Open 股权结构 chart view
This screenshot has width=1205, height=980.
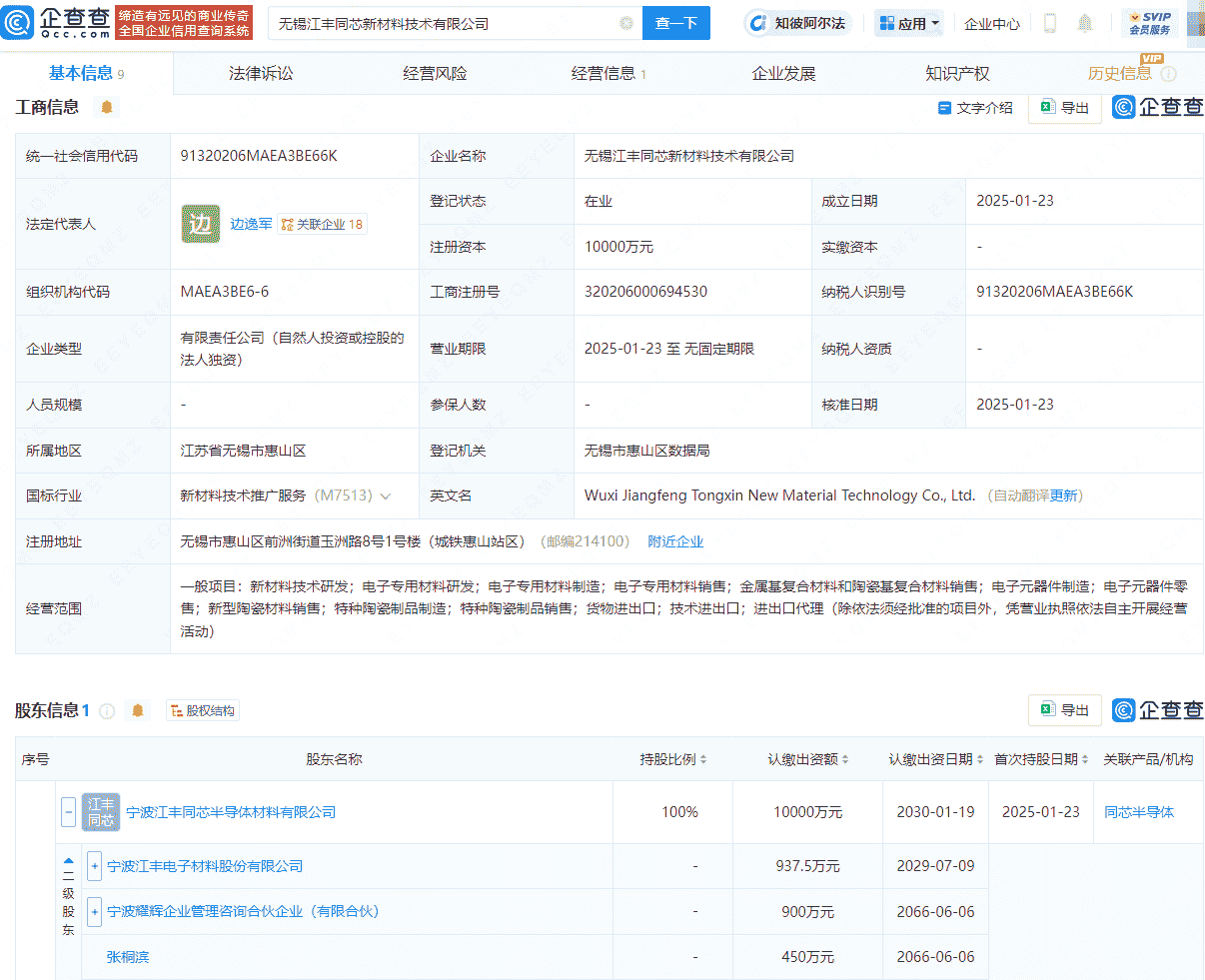pyautogui.click(x=202, y=710)
